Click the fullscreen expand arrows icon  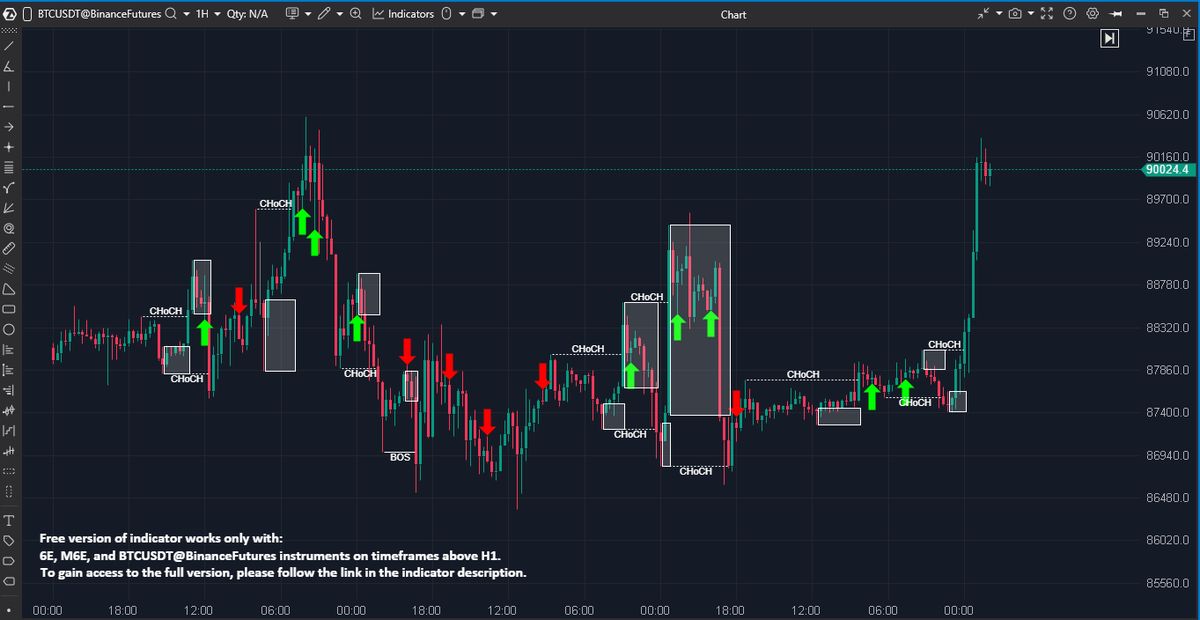click(1046, 13)
